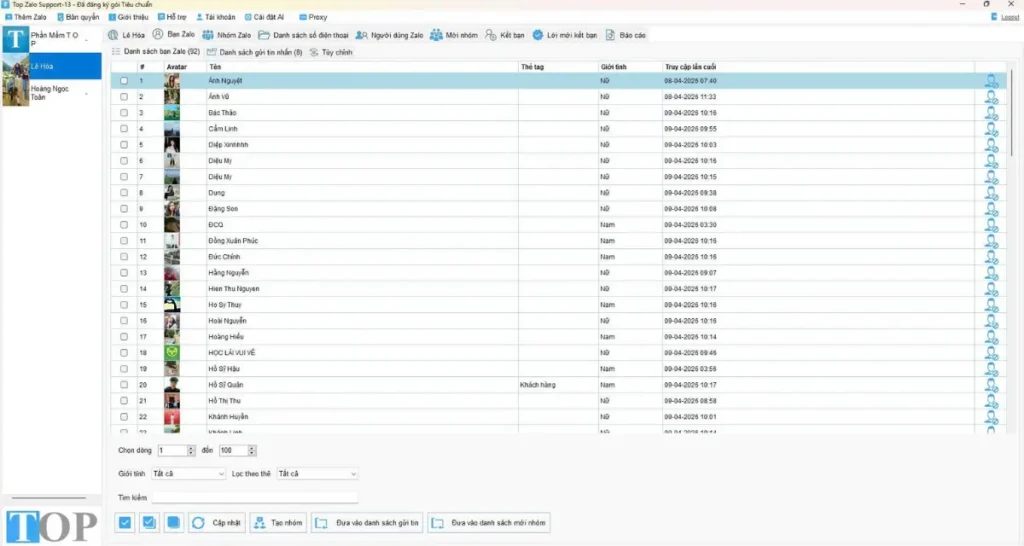1024x546 pixels.
Task: Open the Lê Hòa toolbar tab
Action: (127, 35)
